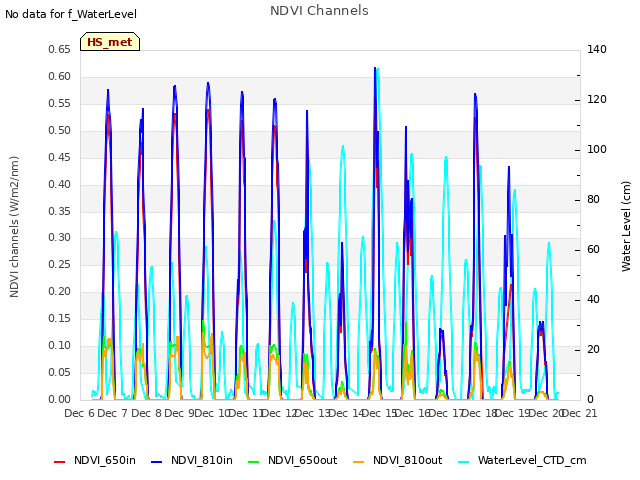
Task: Click the red NDVI_650in legend swatch
Action: click(60, 462)
